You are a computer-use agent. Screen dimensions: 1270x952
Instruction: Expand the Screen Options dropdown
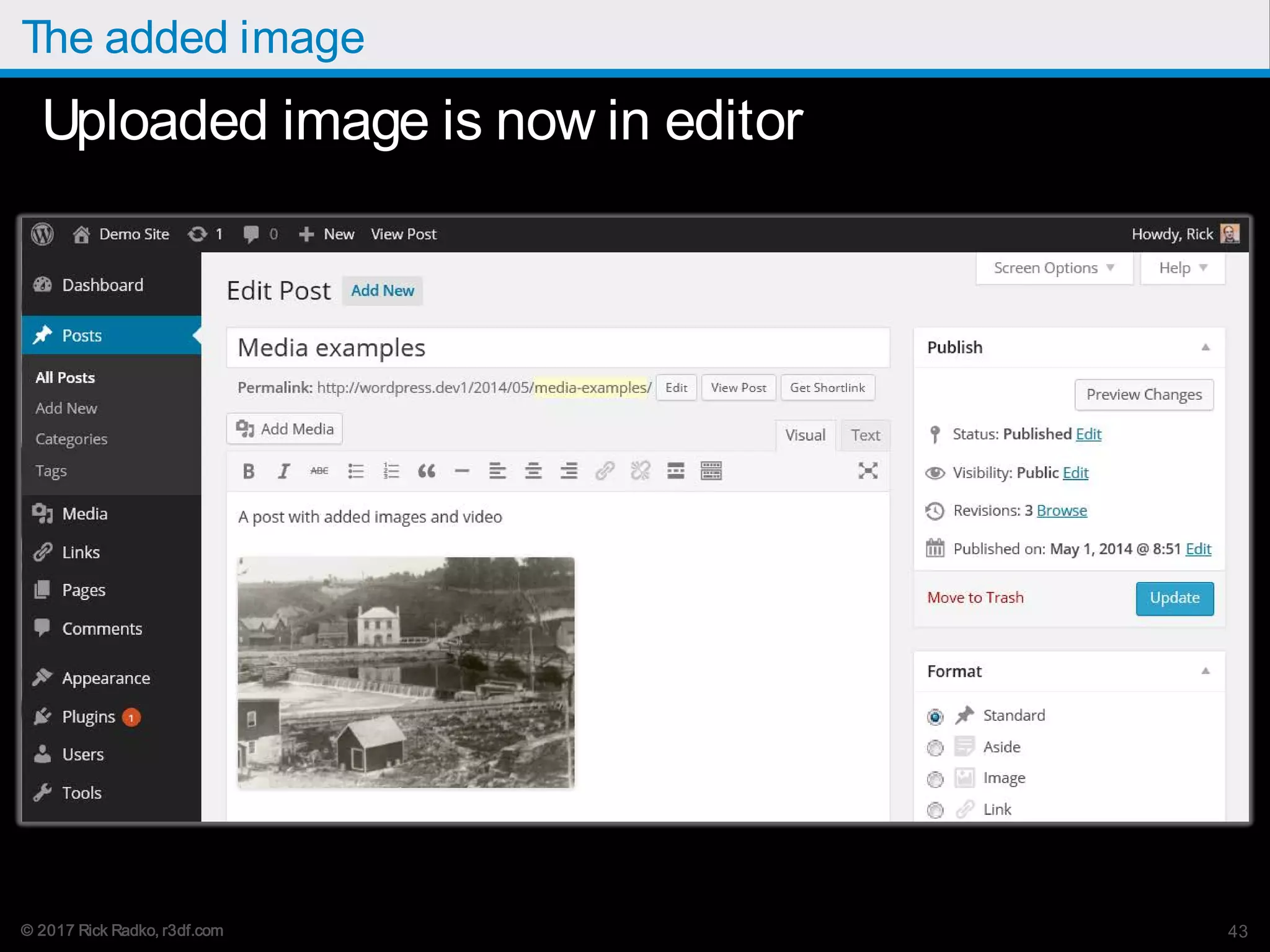(1054, 268)
